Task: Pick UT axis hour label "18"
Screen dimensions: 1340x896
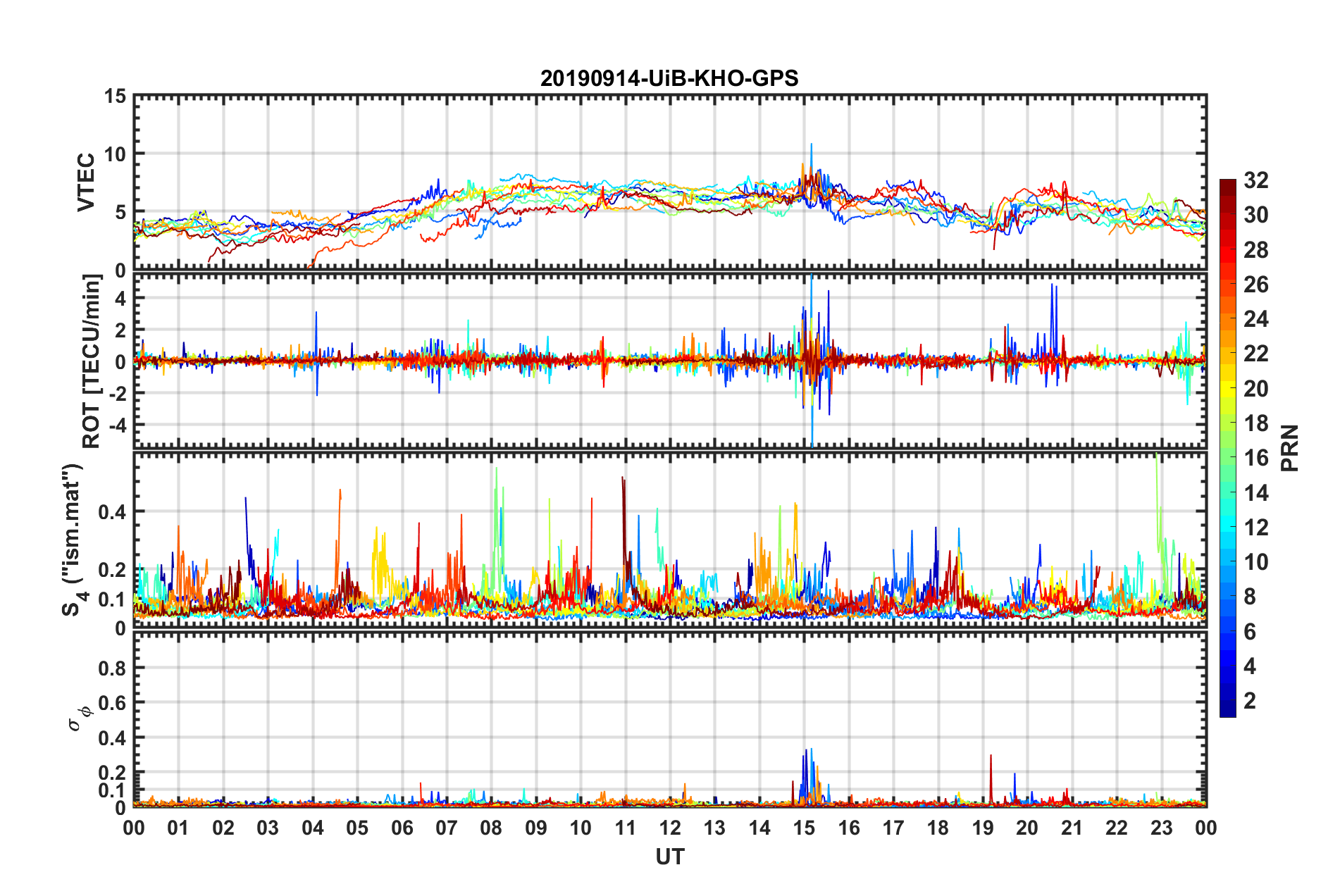Action: (x=938, y=828)
